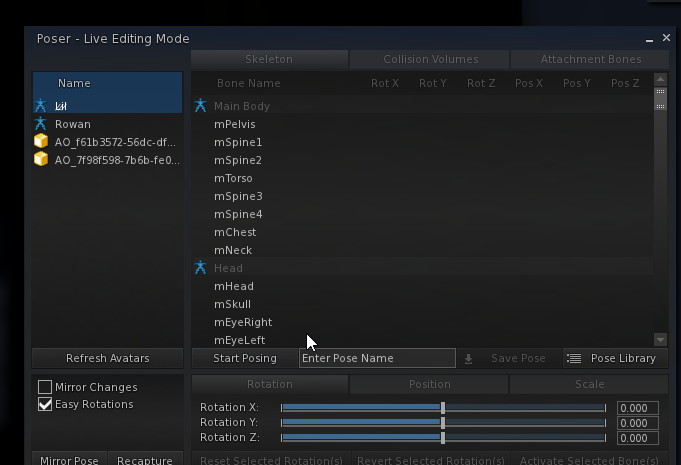Screen dimensions: 681x465
Task: Click the Rotation Z value field
Action: coord(638,438)
